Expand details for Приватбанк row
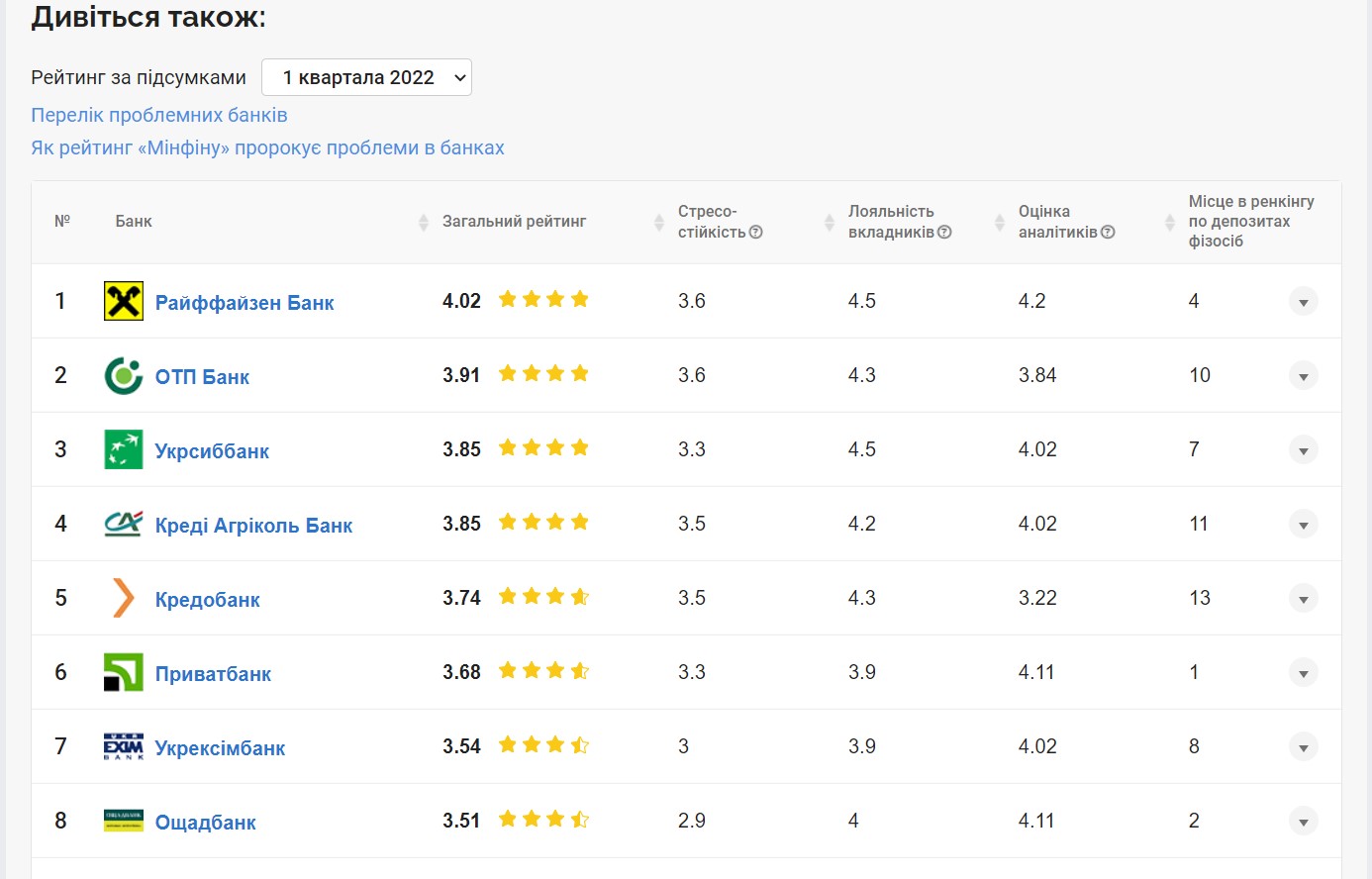 click(1303, 673)
